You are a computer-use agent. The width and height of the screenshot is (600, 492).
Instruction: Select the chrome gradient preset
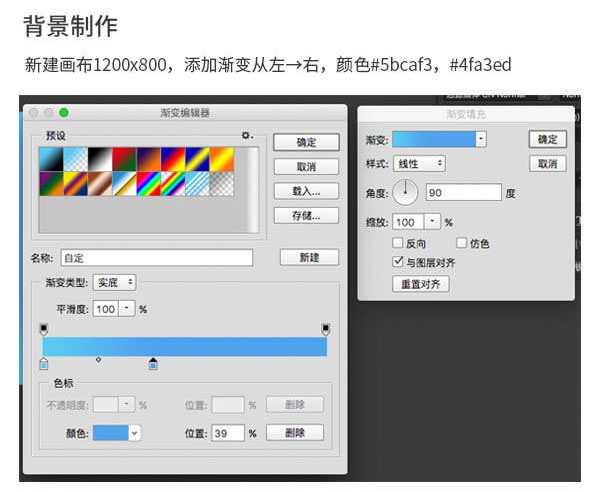click(124, 184)
